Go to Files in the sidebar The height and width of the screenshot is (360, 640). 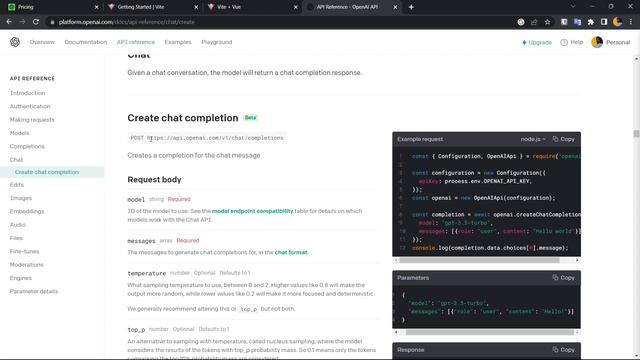(x=16, y=238)
